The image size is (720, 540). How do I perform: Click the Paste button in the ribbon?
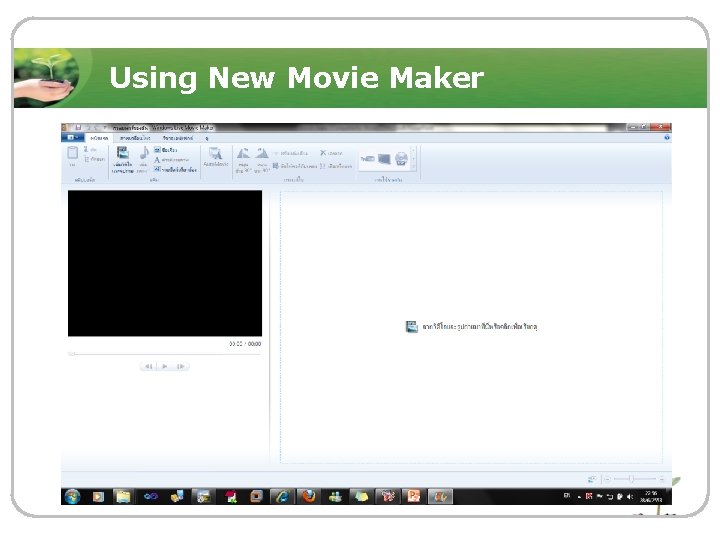tap(73, 156)
